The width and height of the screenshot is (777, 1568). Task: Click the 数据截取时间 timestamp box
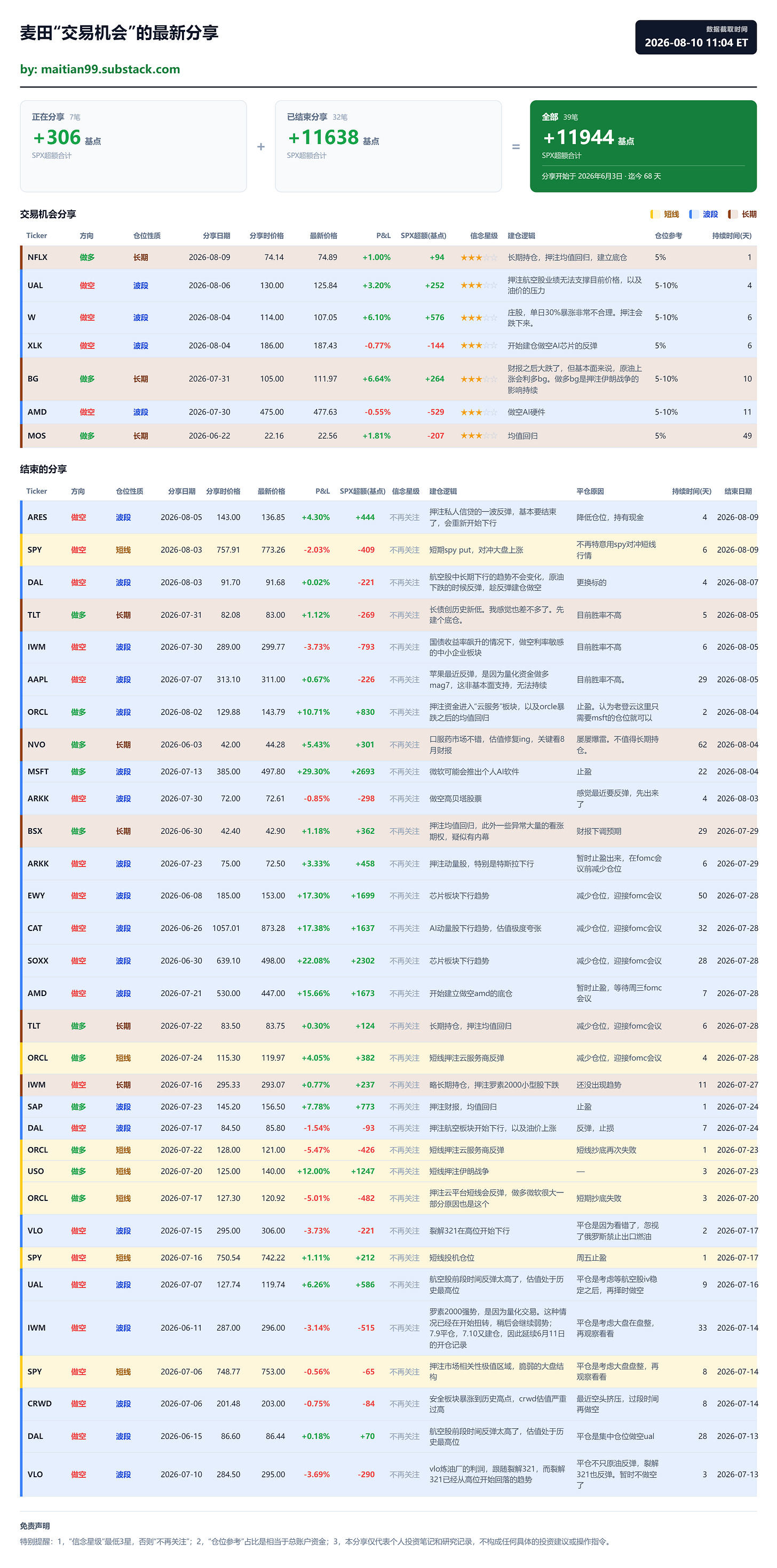(696, 37)
